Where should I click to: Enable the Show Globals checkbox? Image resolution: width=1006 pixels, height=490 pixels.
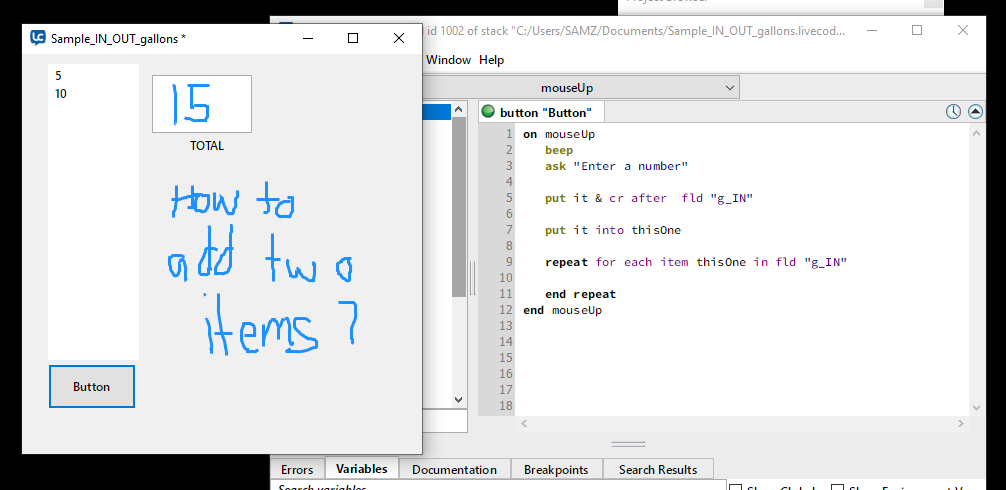coord(736,487)
